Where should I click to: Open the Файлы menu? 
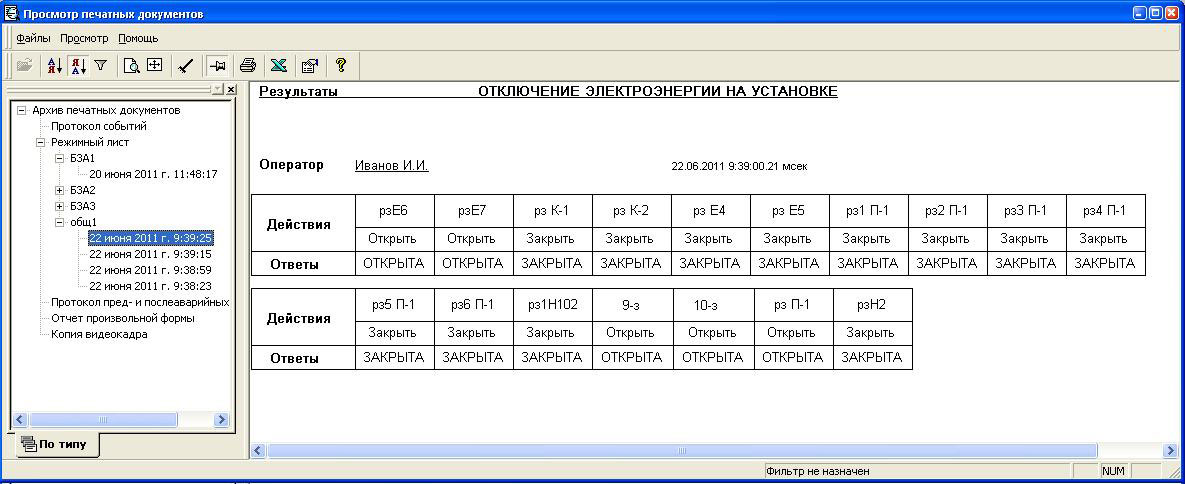click(x=33, y=38)
